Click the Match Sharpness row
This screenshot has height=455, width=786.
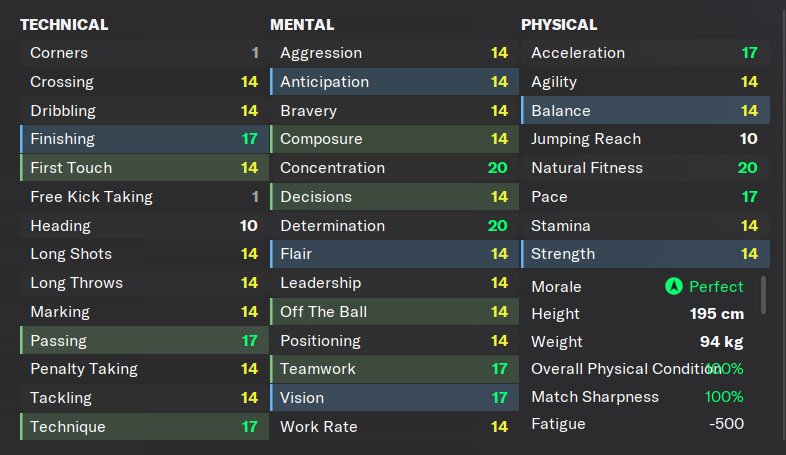tap(640, 397)
